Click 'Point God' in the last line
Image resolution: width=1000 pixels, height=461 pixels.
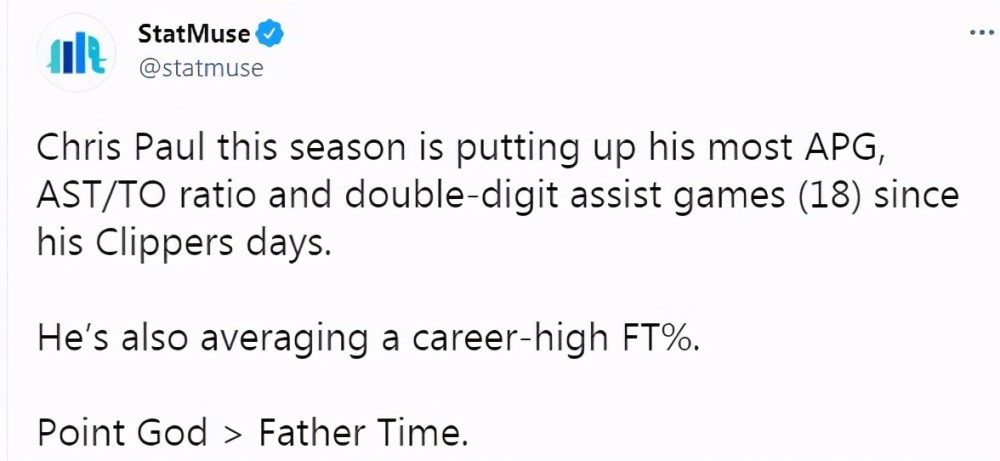click(122, 433)
